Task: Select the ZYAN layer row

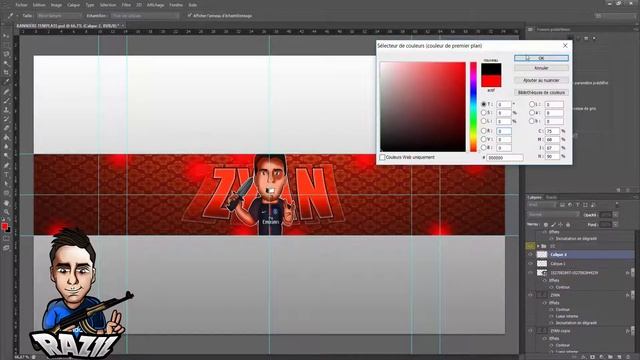Action: [580, 295]
